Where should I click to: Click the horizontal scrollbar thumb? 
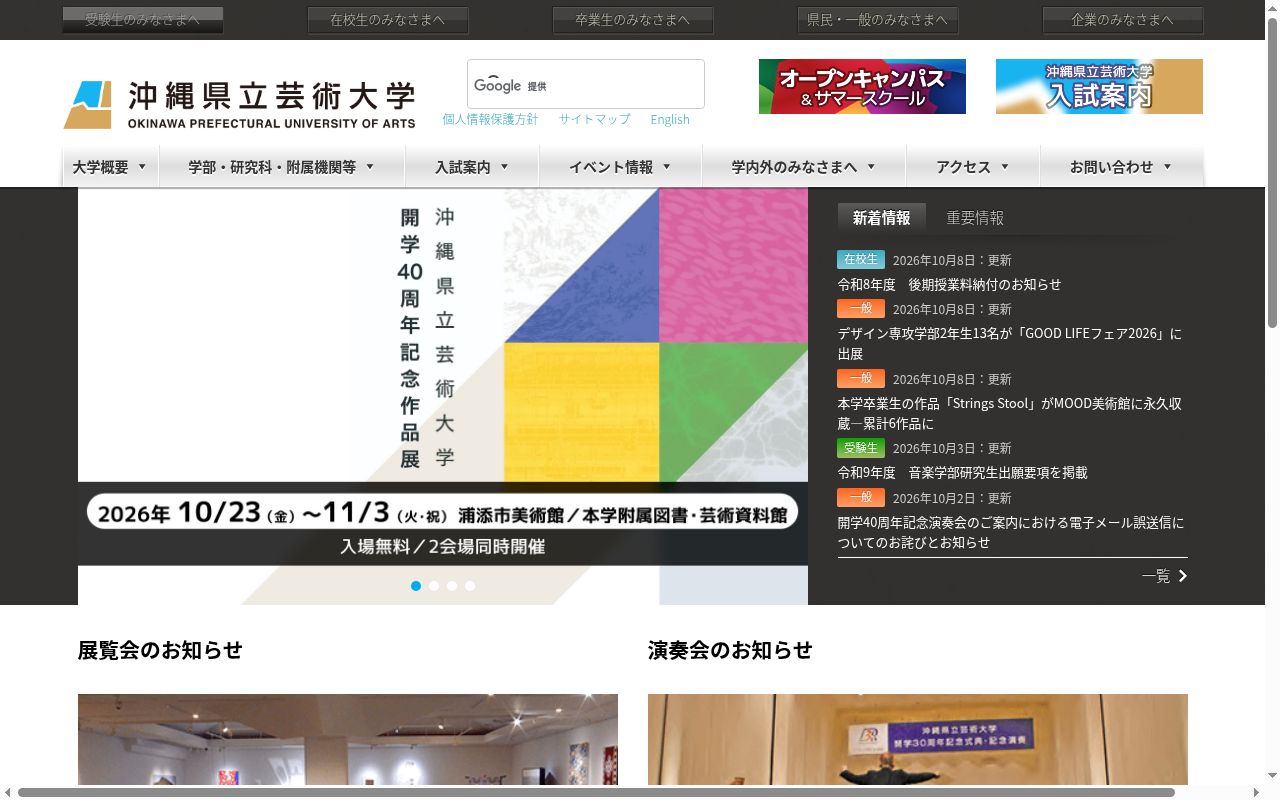pos(596,793)
